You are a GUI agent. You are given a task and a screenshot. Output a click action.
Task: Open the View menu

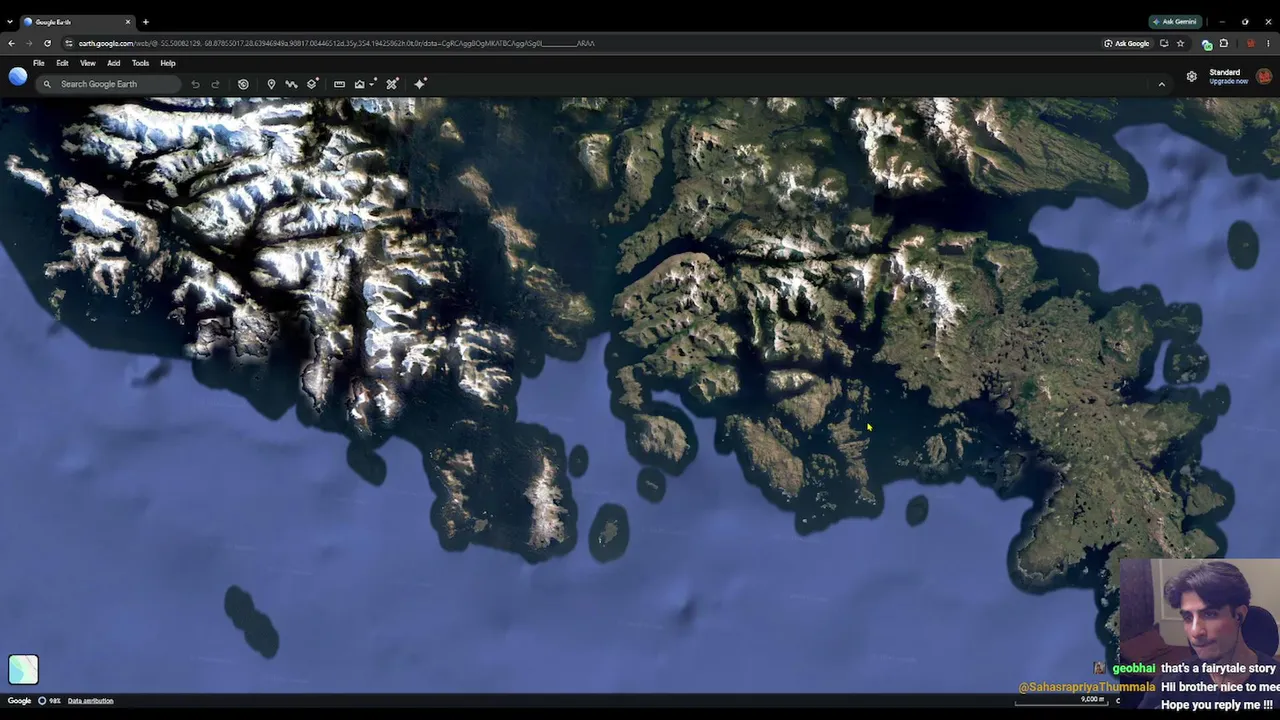click(x=88, y=63)
